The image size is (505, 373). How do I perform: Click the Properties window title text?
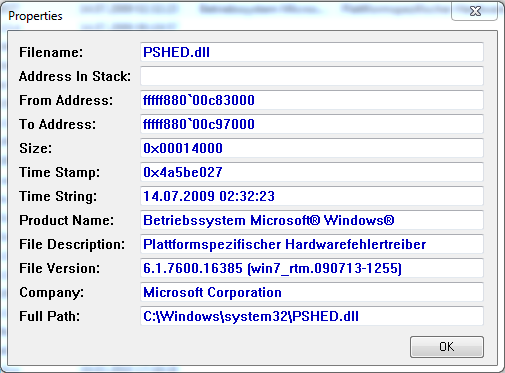35,16
